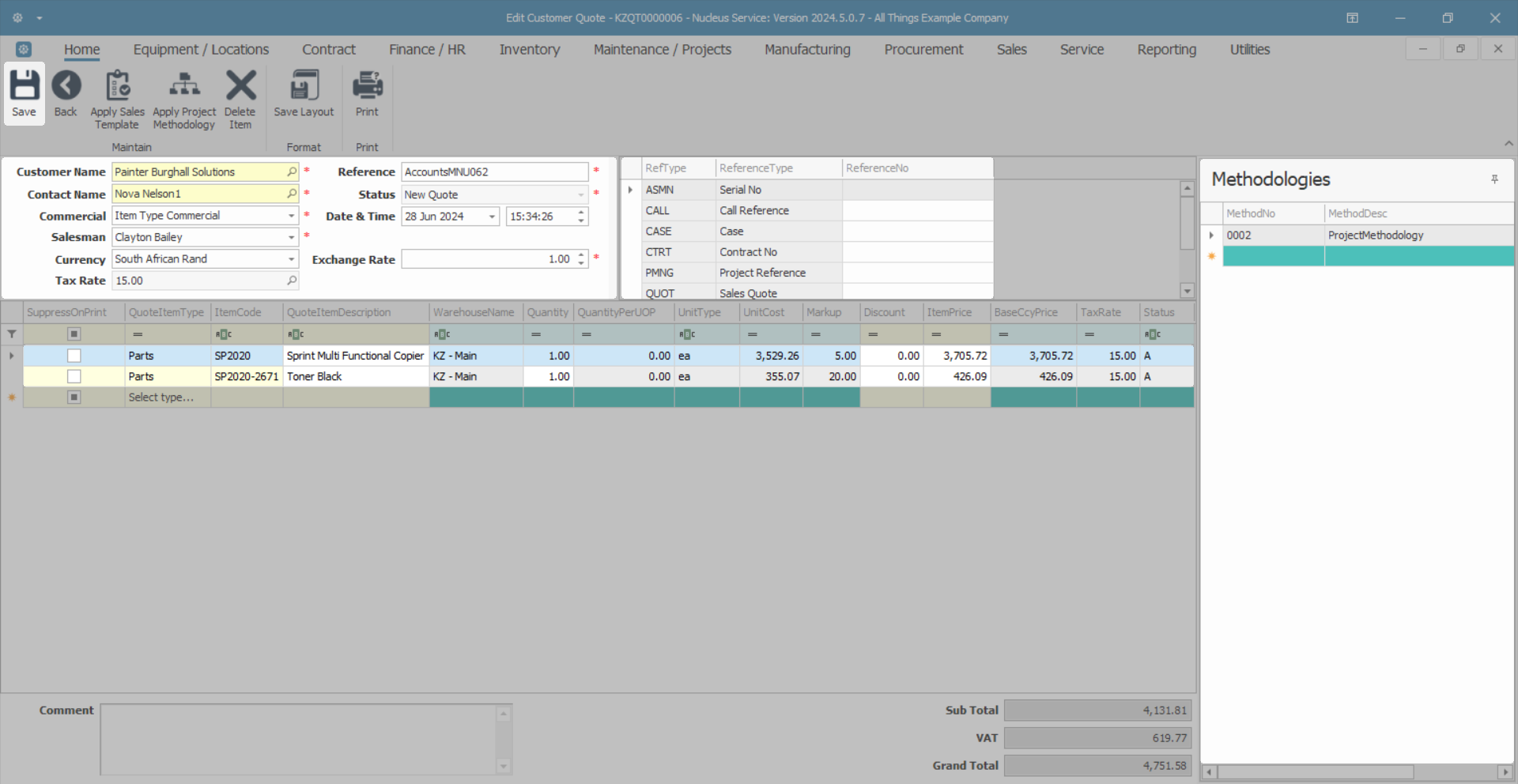Set UnitCost filter condition operator
The width and height of the screenshot is (1518, 784).
point(753,334)
